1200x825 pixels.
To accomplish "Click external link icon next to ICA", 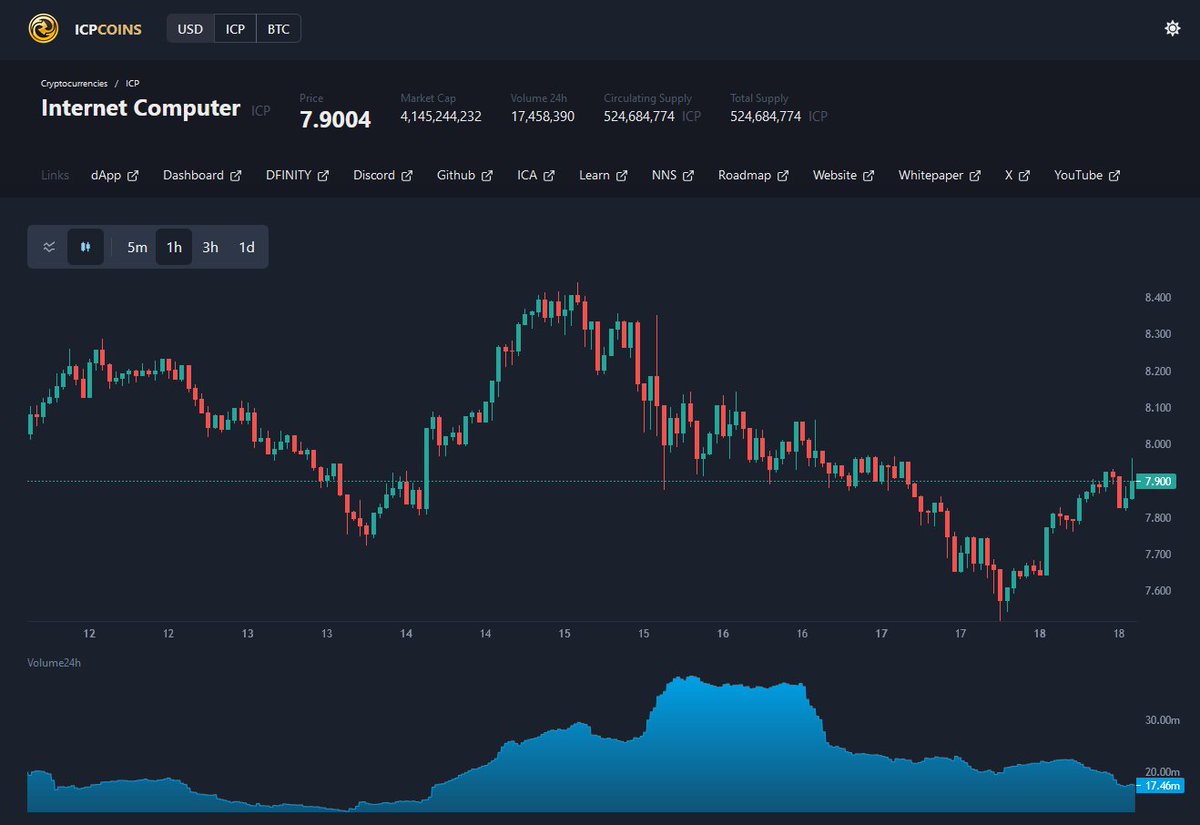I will coord(549,176).
